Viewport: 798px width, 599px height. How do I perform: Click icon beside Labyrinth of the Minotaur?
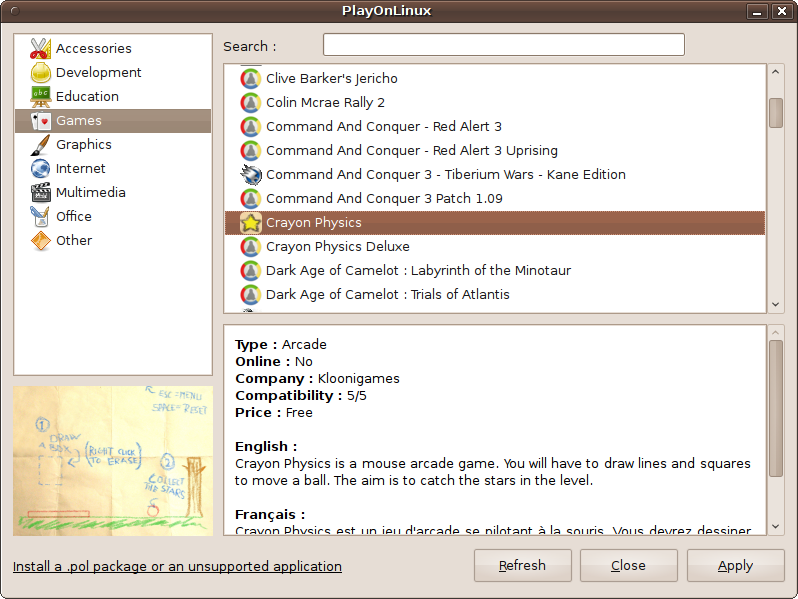(x=250, y=270)
